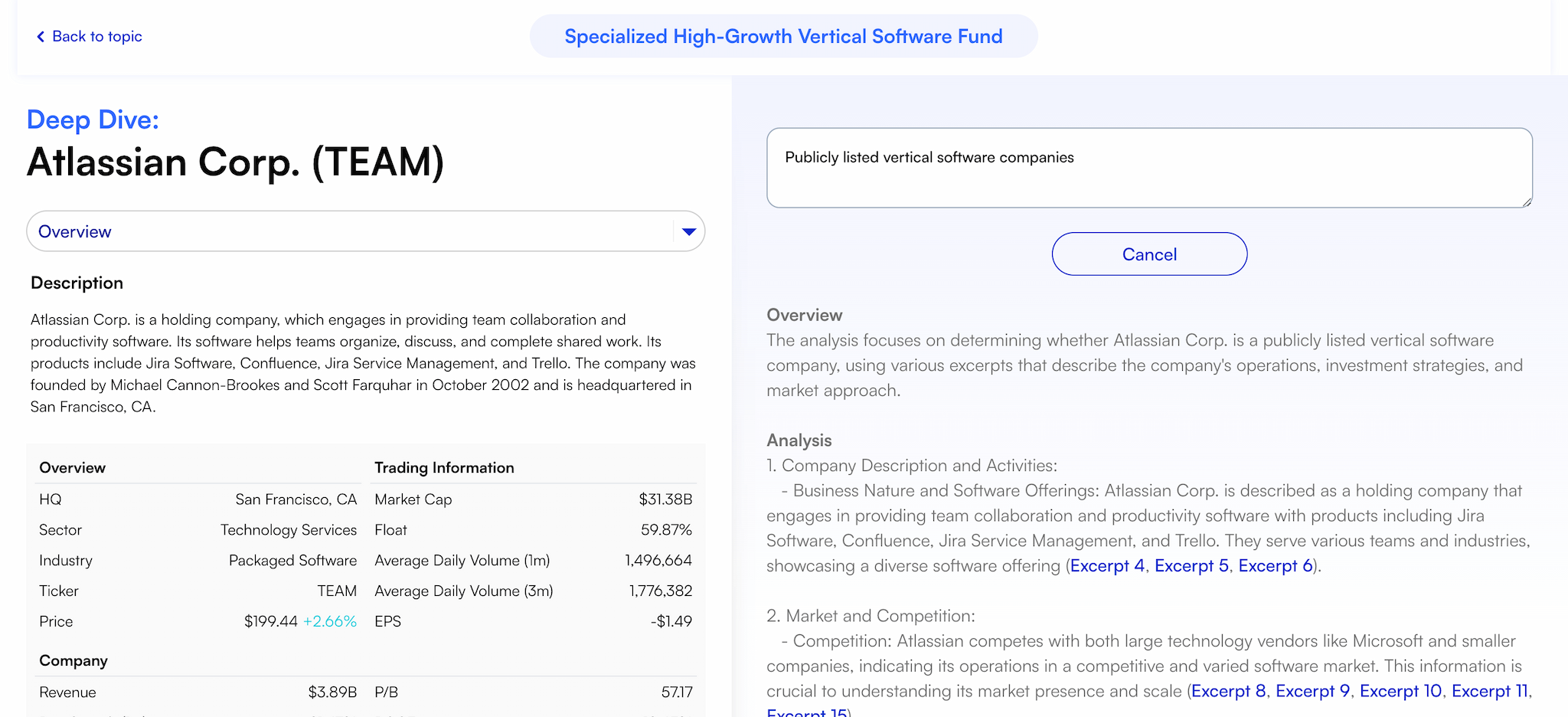View the Excerpt 8 source link
Image resolution: width=1568 pixels, height=717 pixels.
click(1228, 692)
